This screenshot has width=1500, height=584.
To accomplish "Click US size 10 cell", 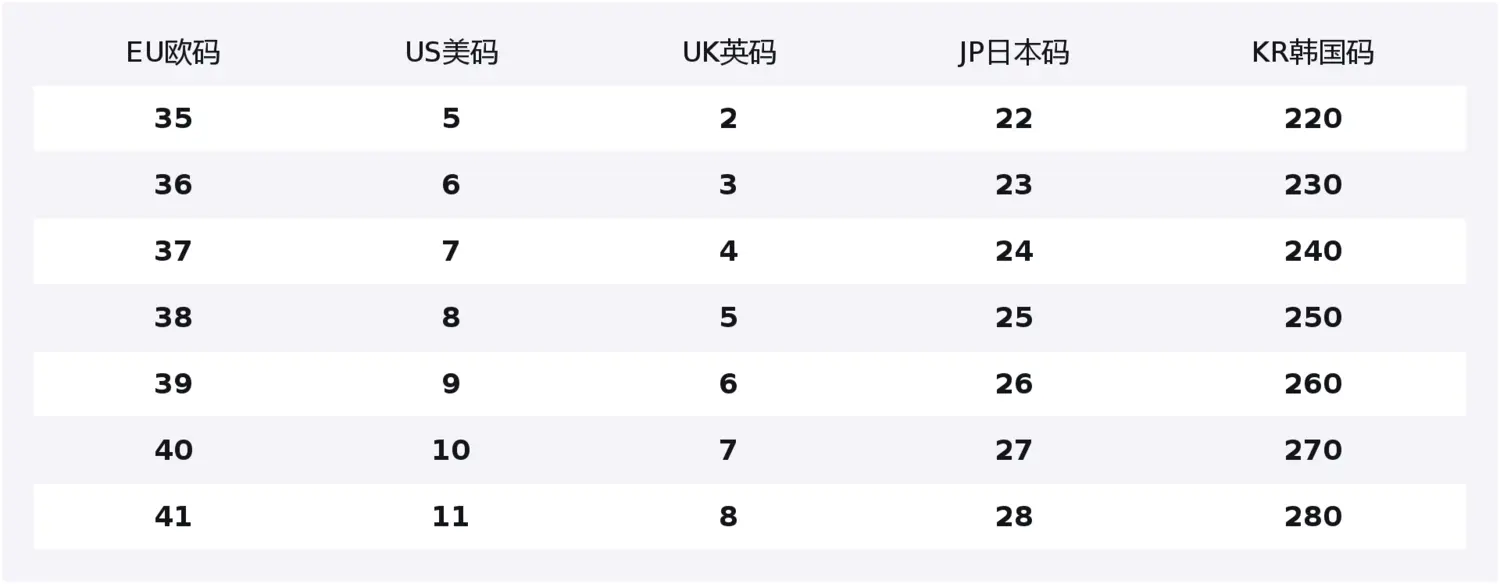I will pos(451,451).
